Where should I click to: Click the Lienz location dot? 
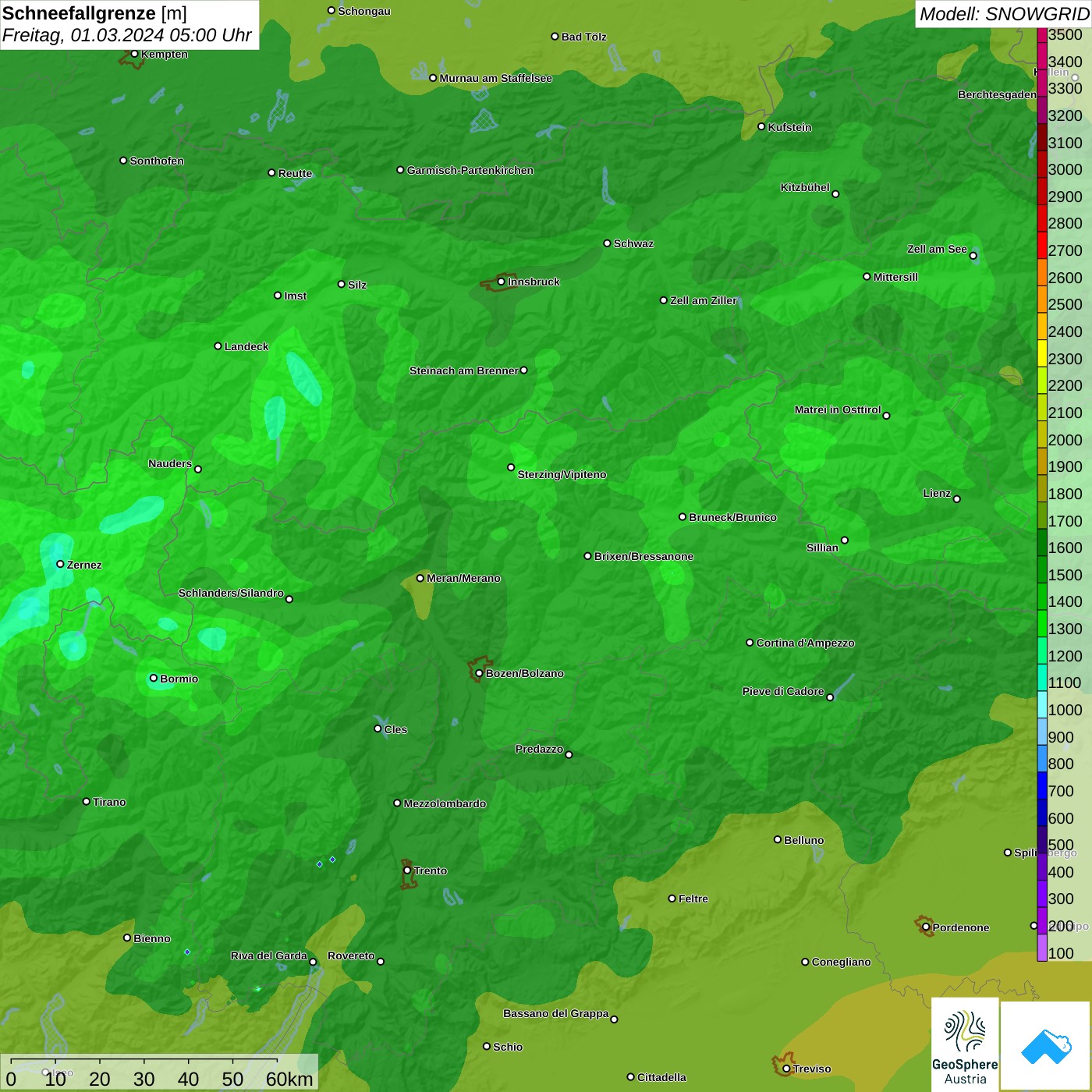[957, 499]
